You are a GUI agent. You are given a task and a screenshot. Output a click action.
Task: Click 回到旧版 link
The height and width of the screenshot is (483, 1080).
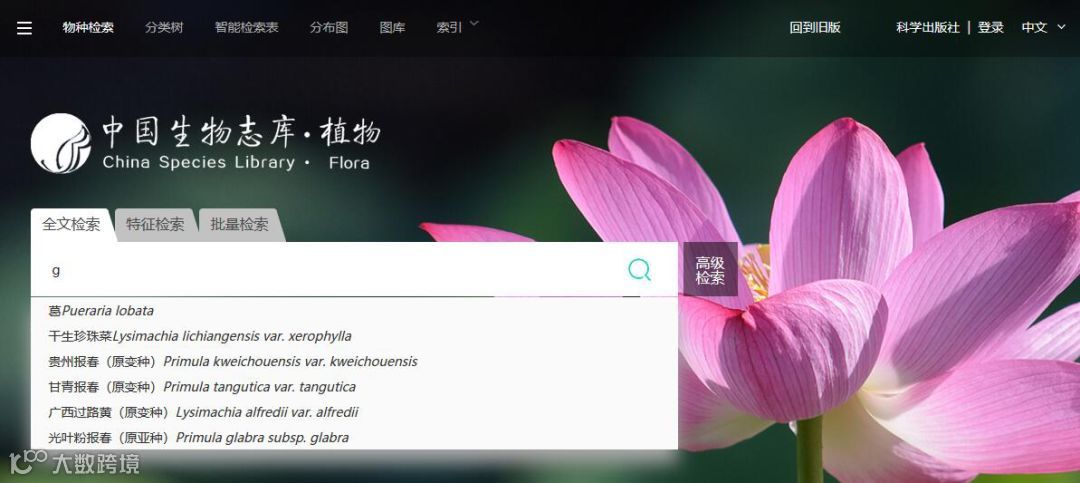(815, 28)
